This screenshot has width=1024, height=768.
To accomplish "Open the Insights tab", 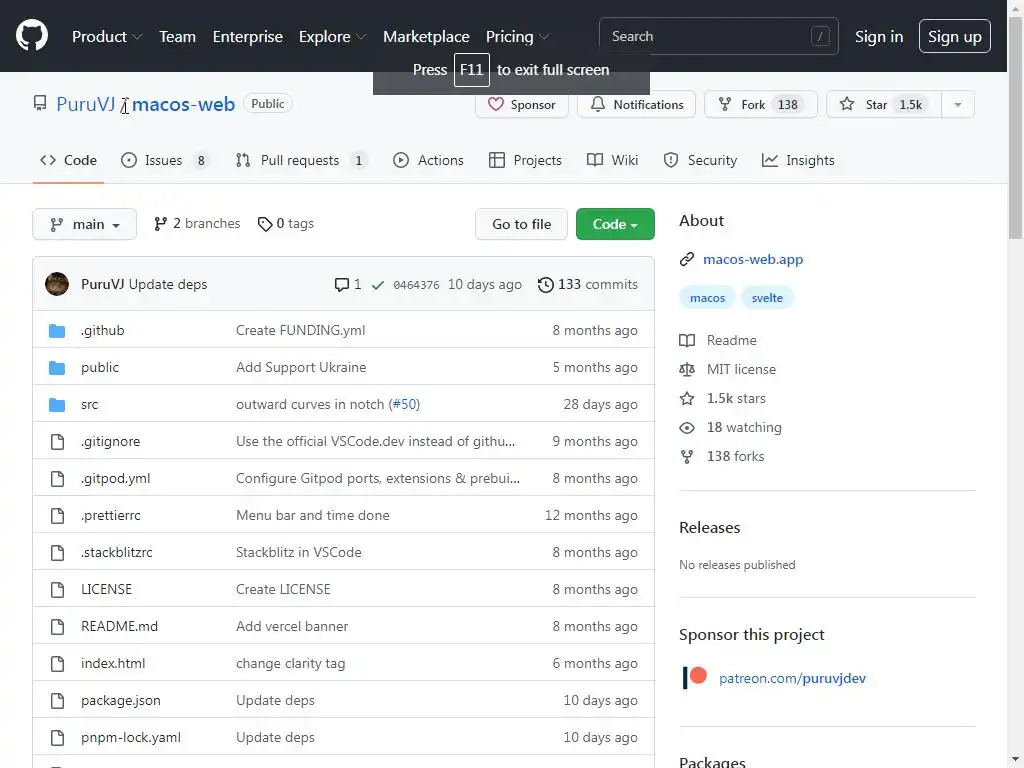I will pos(798,160).
